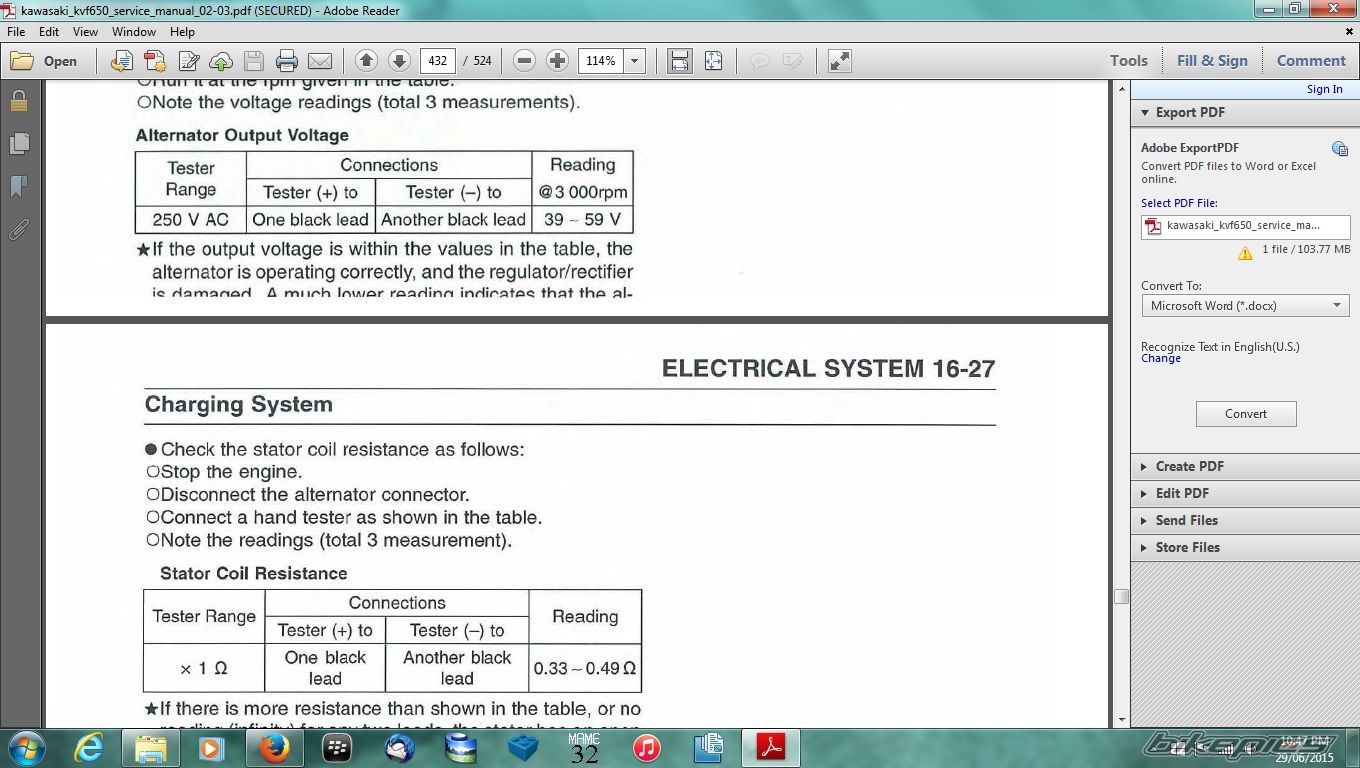Click the page number field showing 432
The image size is (1360, 768).
pos(437,61)
